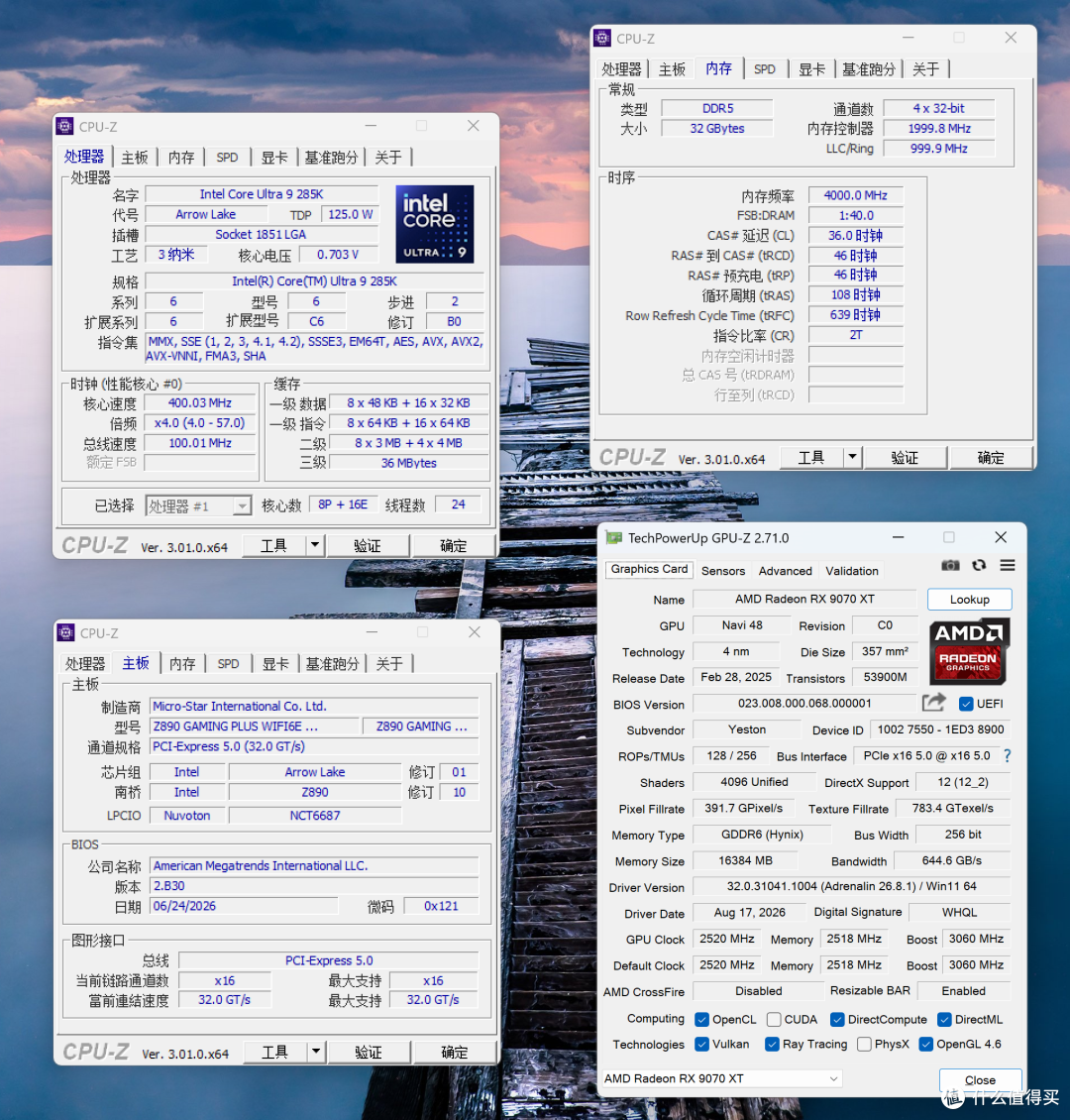Switch to the Validation tab in GPU-Z
Viewport: 1070px width, 1120px height.
852,571
